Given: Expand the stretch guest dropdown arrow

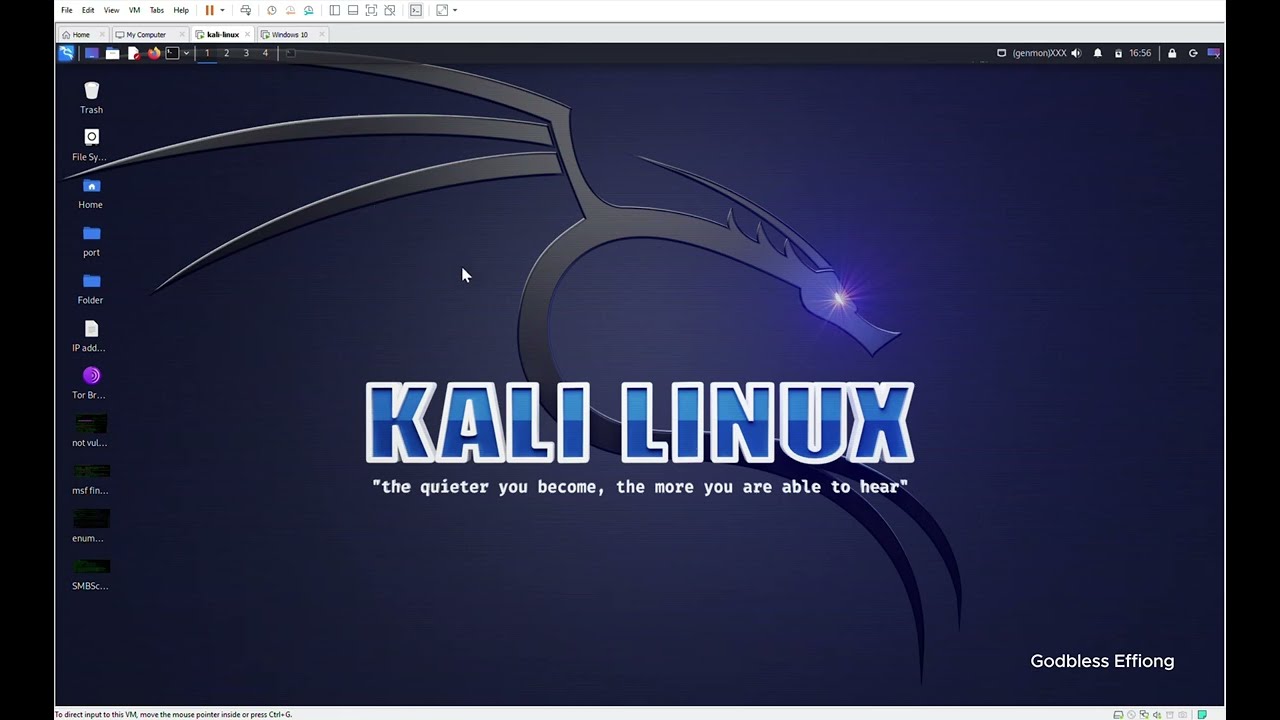Looking at the screenshot, I should (455, 10).
